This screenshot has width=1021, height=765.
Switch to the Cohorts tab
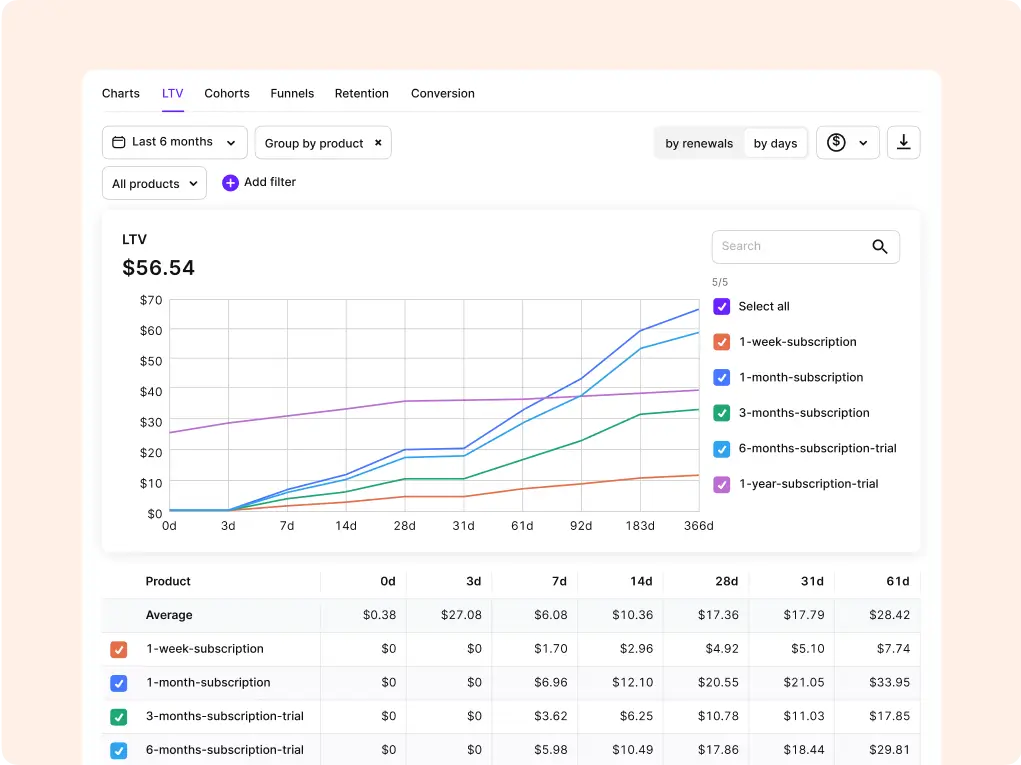[x=227, y=94]
